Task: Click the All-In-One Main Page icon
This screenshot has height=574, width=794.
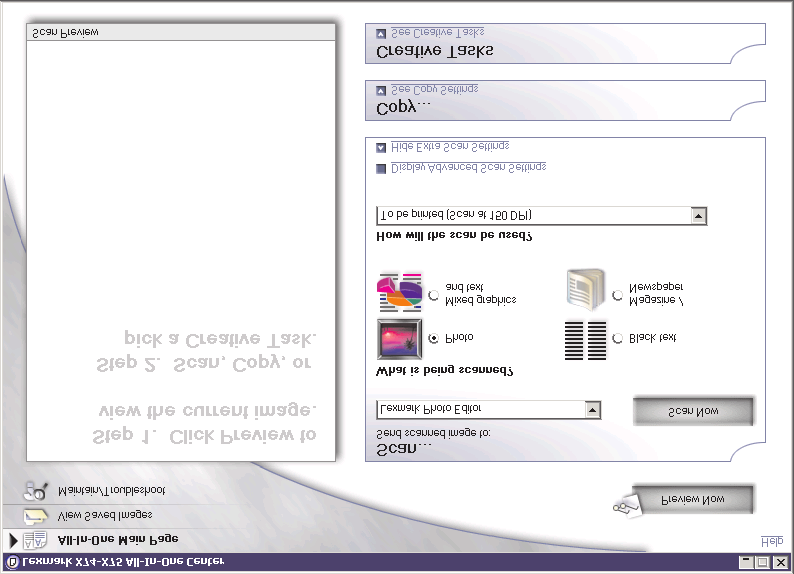Action: click(35, 541)
